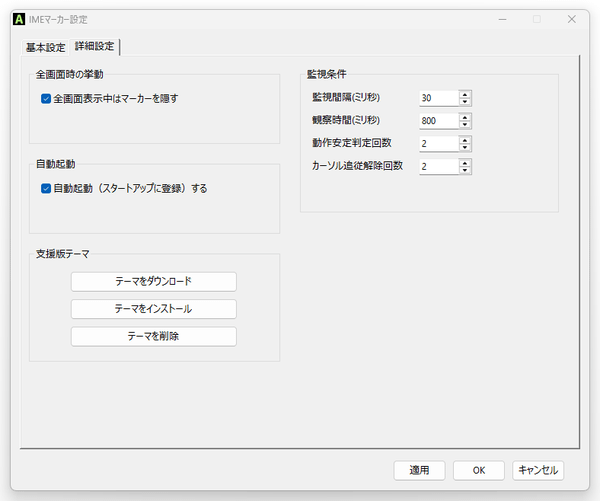Click the 動作安定判定回数 label
Viewport: 600px width, 501px height.
pos(352,143)
